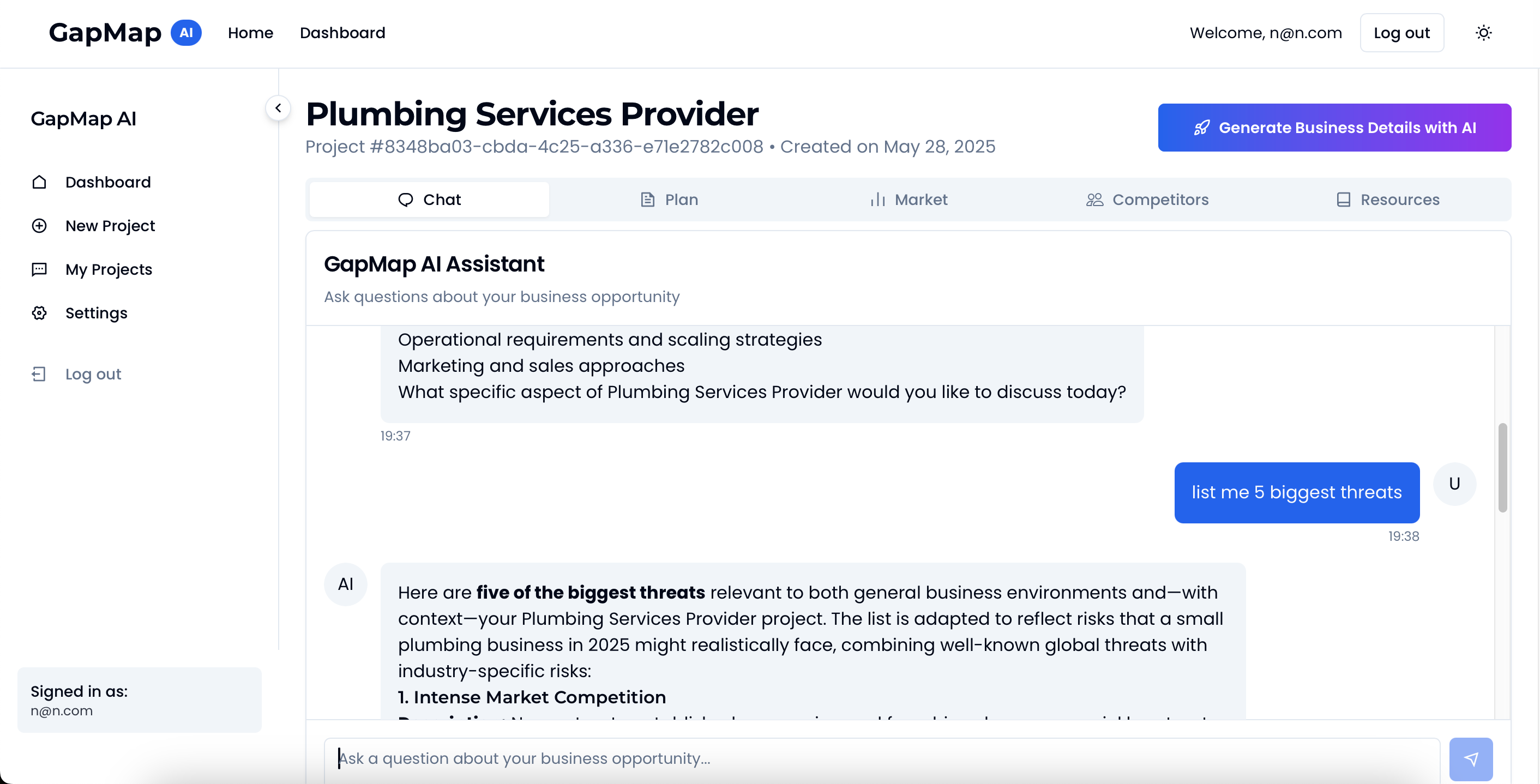Click the rocket icon on Generate button
The image size is (1540, 784).
(1202, 128)
